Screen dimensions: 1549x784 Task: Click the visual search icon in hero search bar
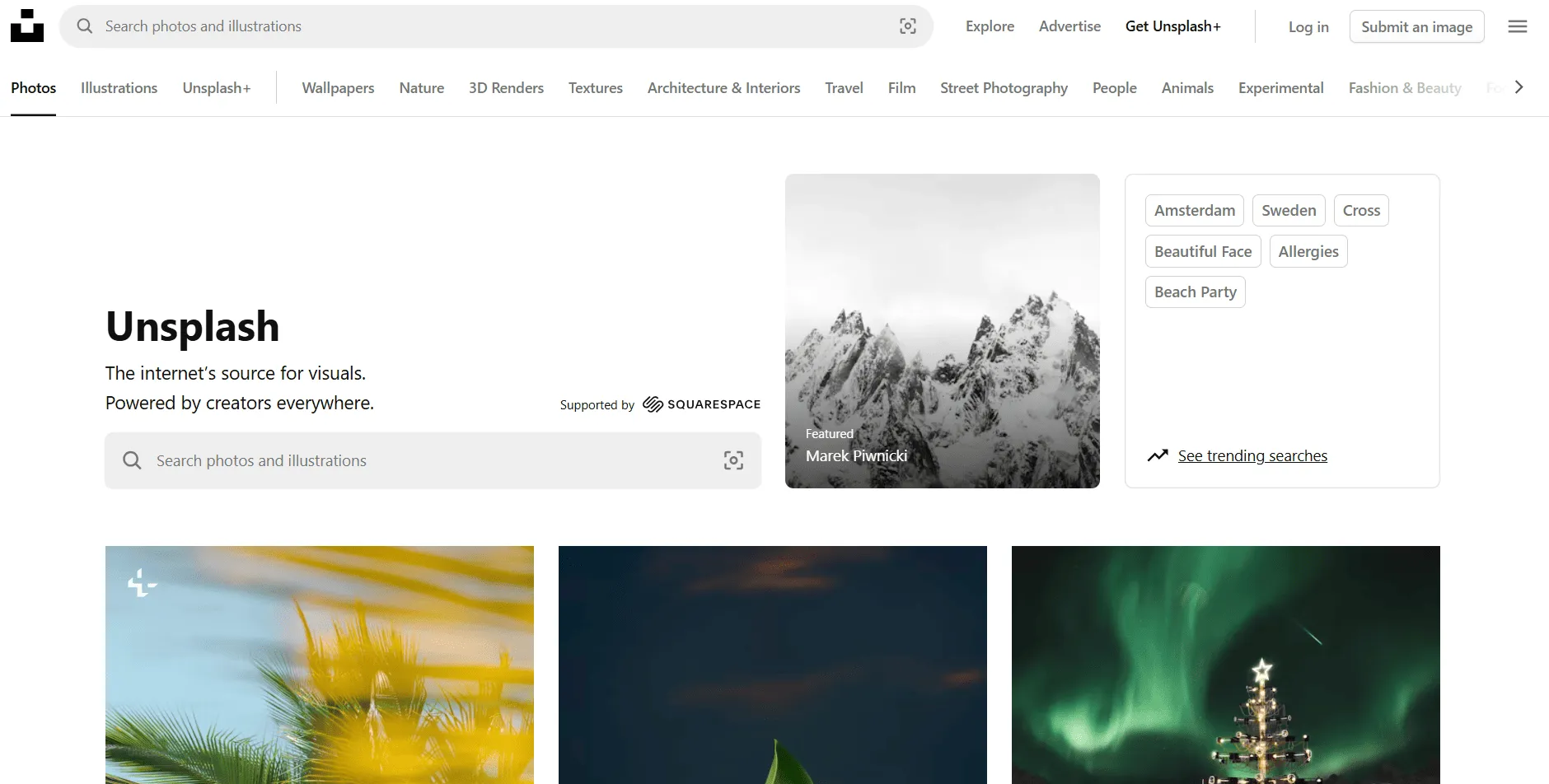732,460
